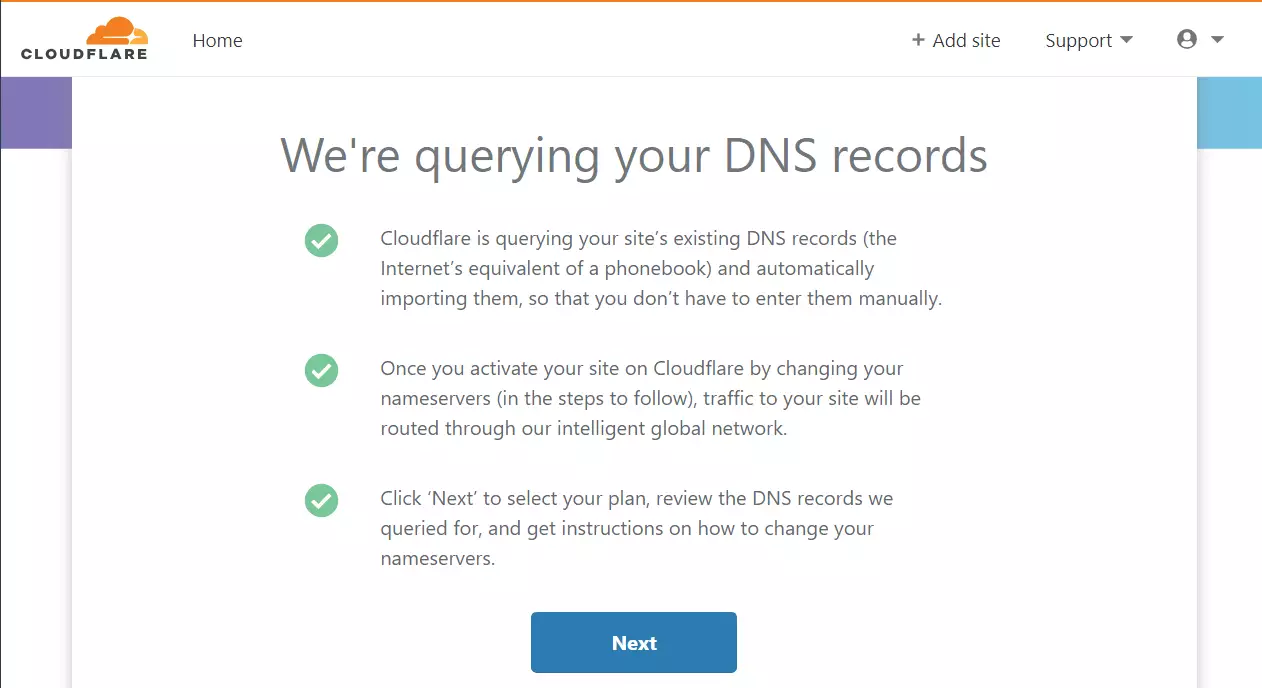Click the paragraph about querying existing DNS records
The image size is (1262, 688).
[x=661, y=269]
